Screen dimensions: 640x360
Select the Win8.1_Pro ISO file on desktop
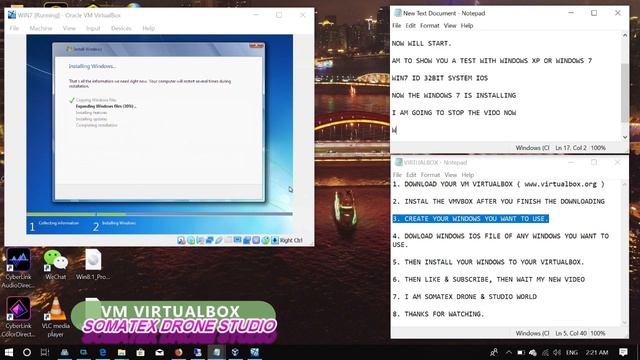point(93,264)
